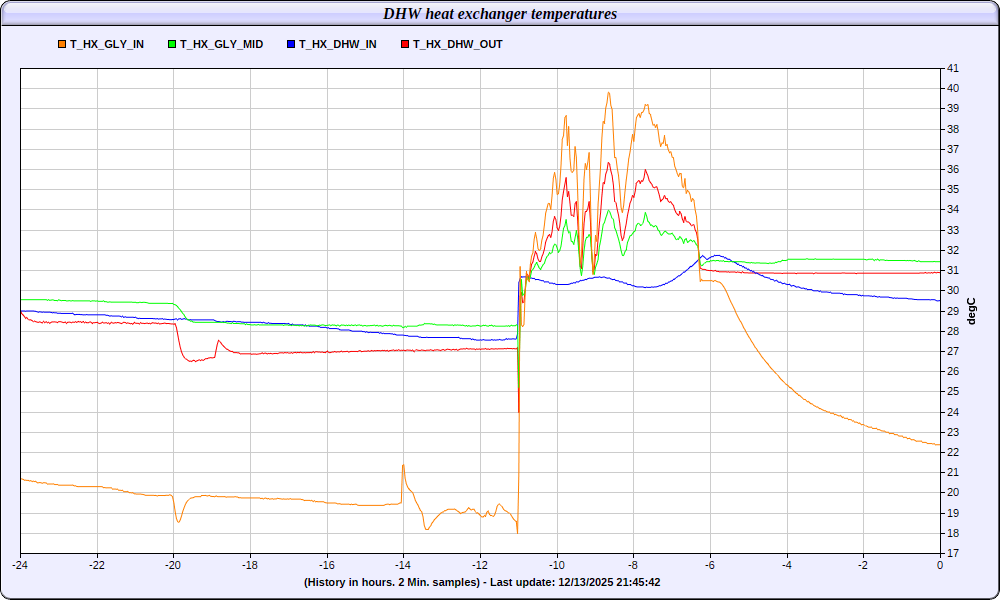Click the 17 value on the y-axis

pyautogui.click(x=953, y=553)
